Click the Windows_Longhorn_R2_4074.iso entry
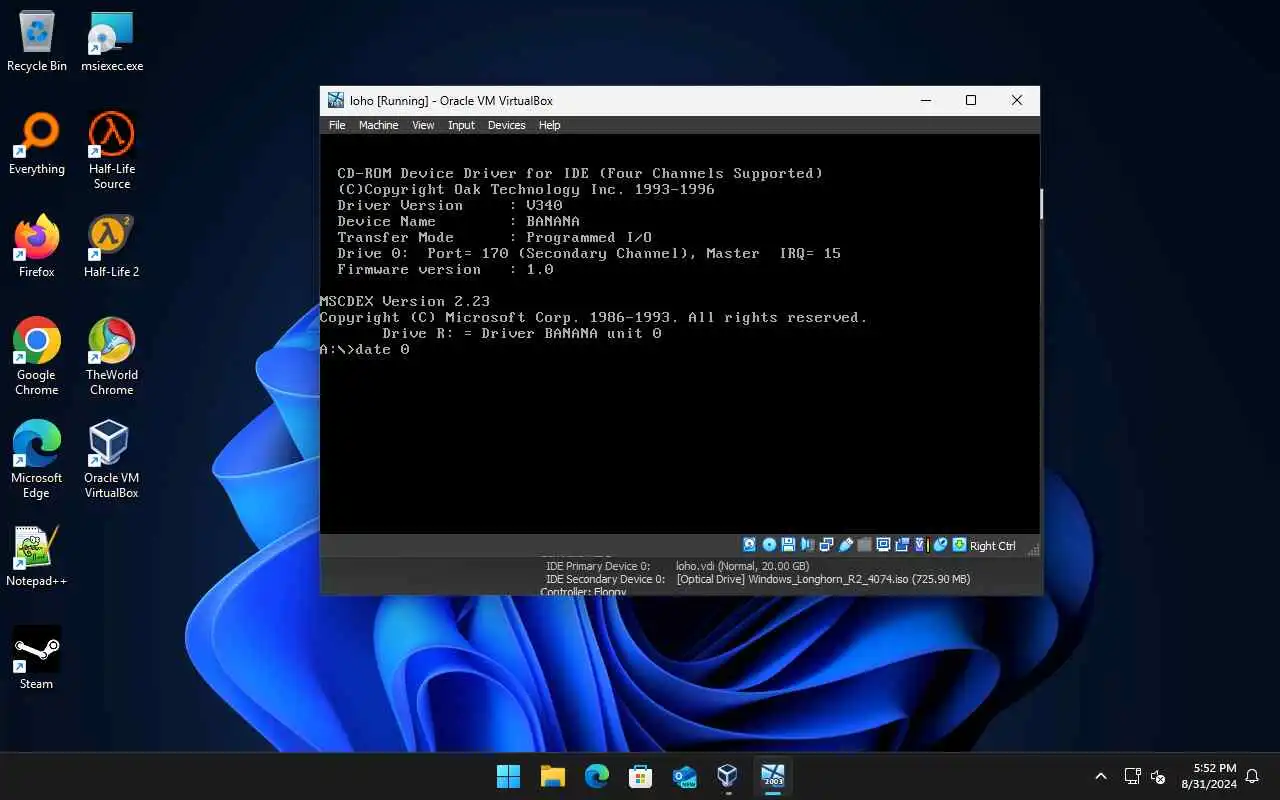This screenshot has width=1280, height=800. pos(823,579)
